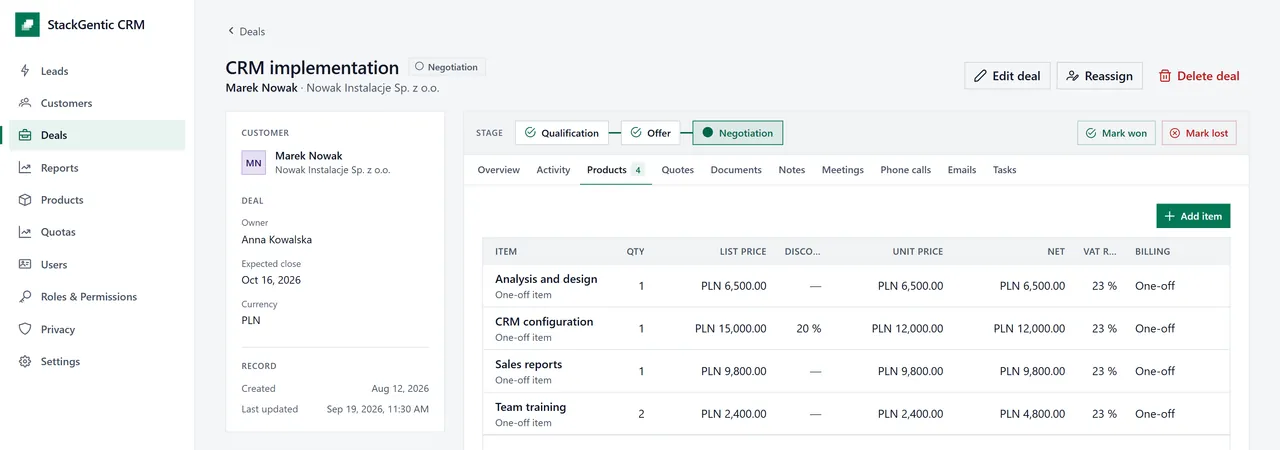Click the NET column header
The width and height of the screenshot is (1280, 450).
(x=1056, y=252)
